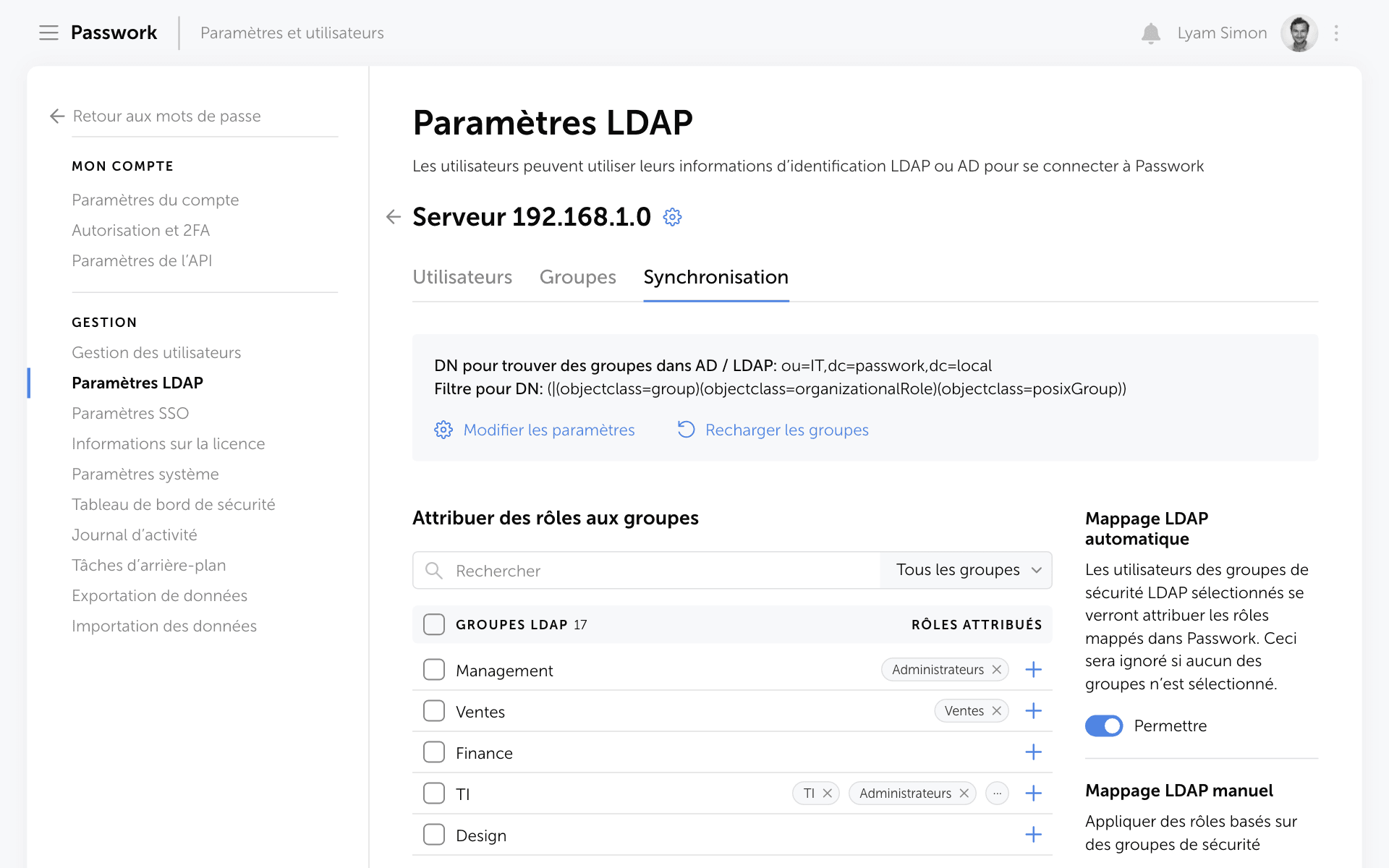Click the GROUPES LDAP column header
The height and width of the screenshot is (868, 1389).
tap(511, 624)
